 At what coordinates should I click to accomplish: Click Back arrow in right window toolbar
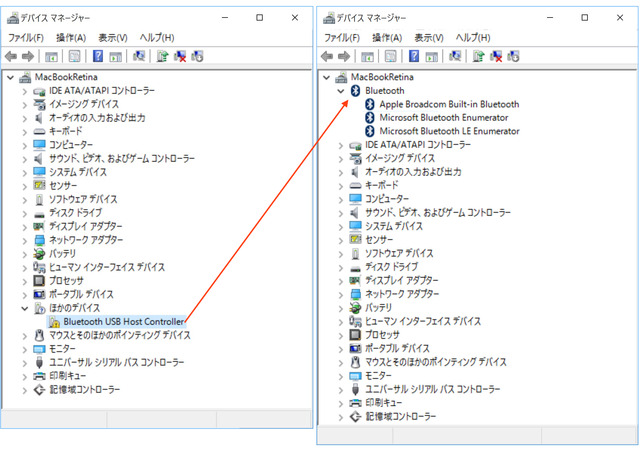(327, 56)
